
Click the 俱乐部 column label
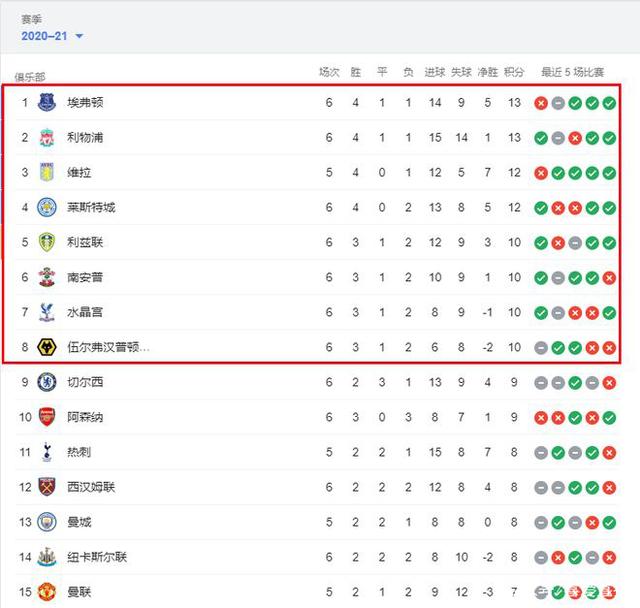tap(30, 76)
